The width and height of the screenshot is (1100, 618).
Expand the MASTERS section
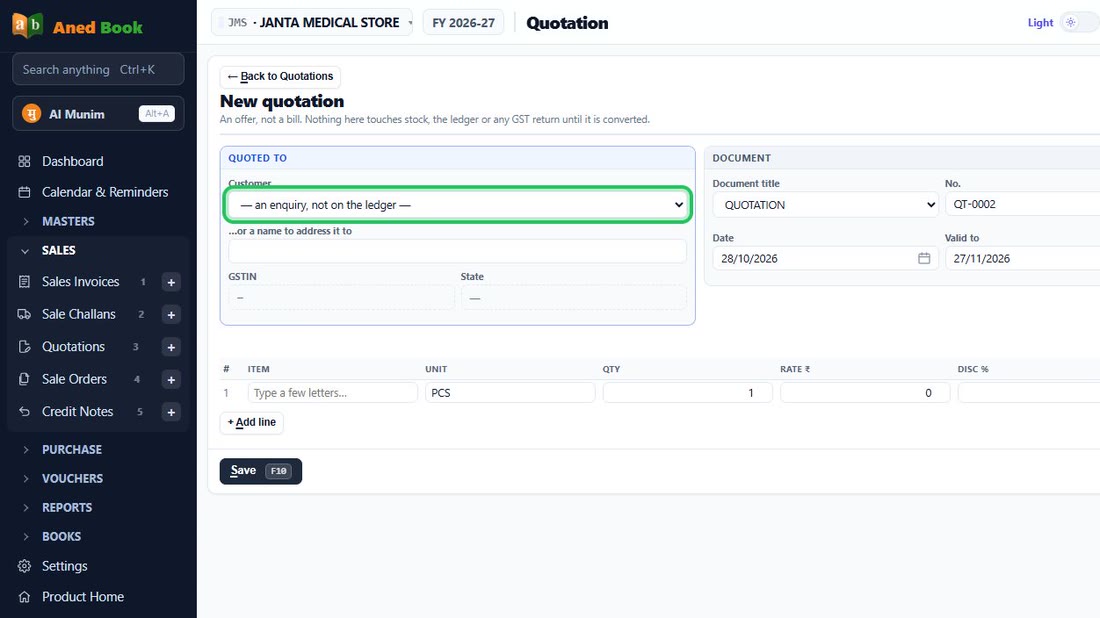tap(68, 222)
